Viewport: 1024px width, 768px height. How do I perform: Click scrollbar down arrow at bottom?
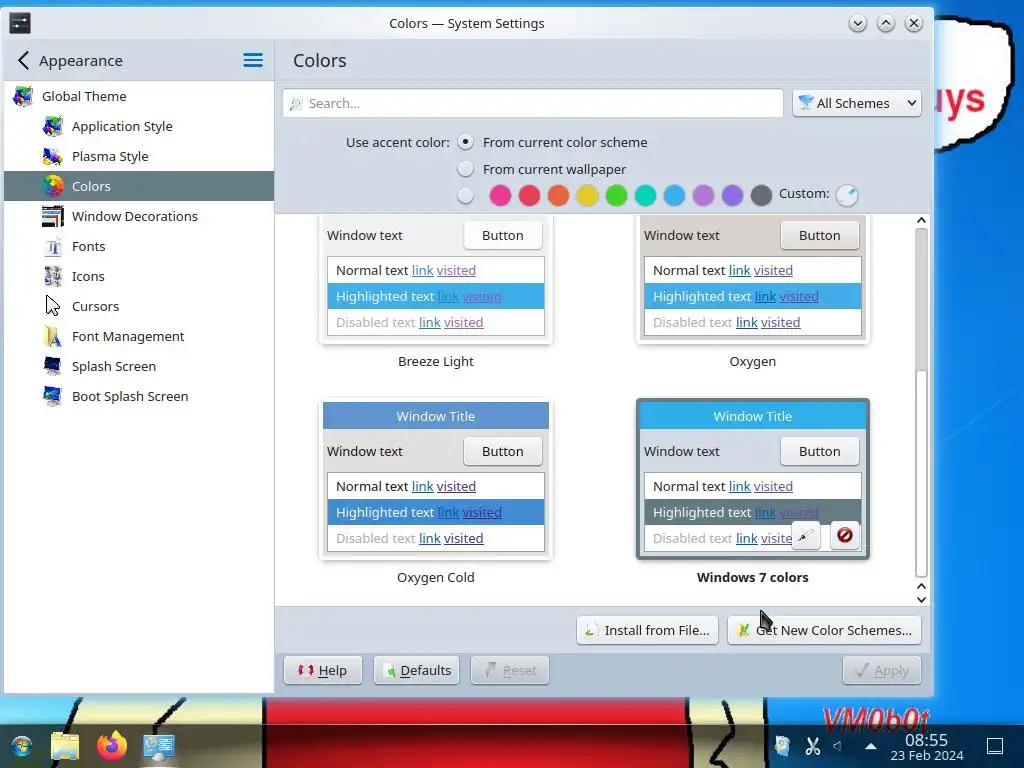[x=921, y=600]
